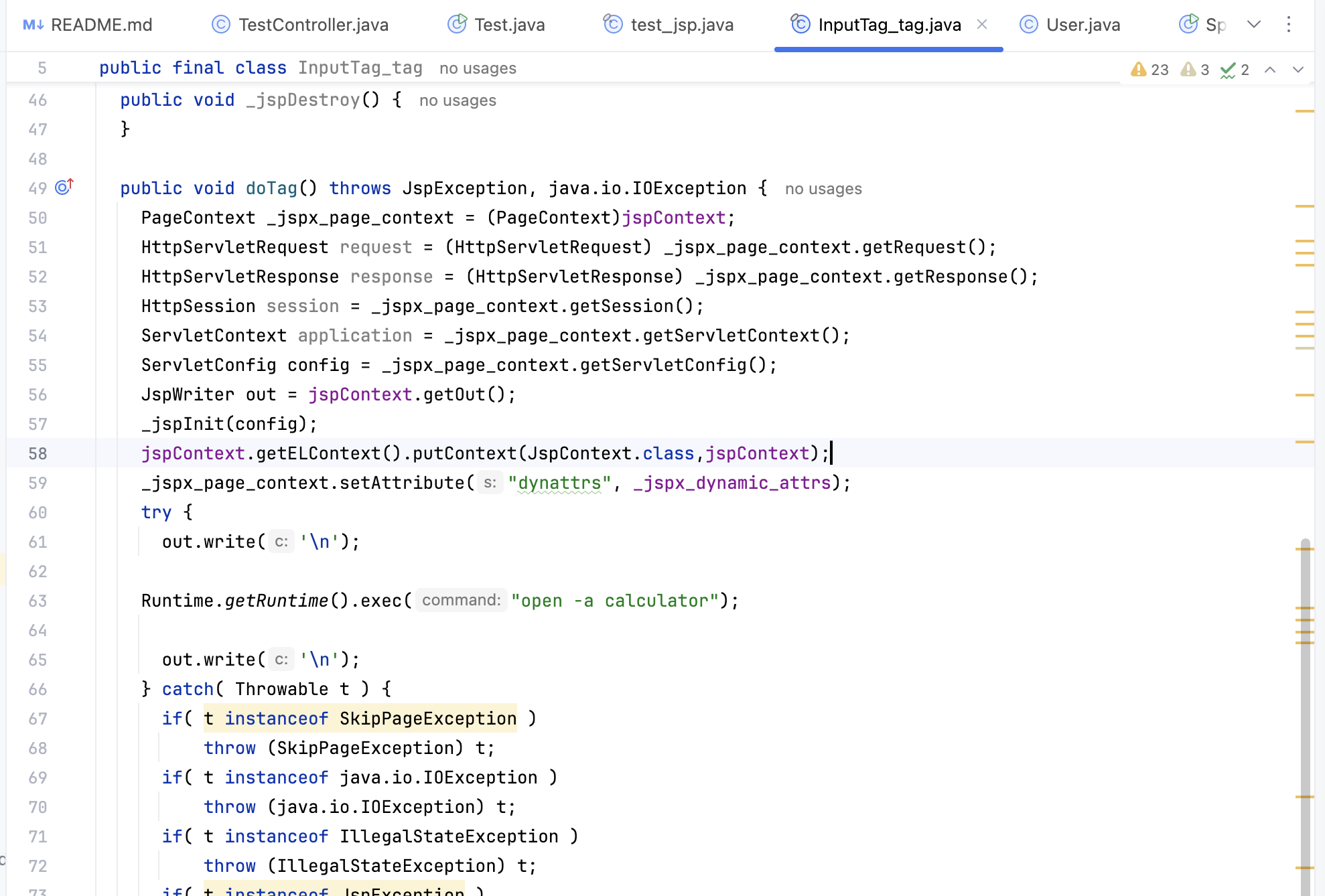1325x896 pixels.
Task: Jump to previous highlighted error arrow
Action: [1270, 70]
